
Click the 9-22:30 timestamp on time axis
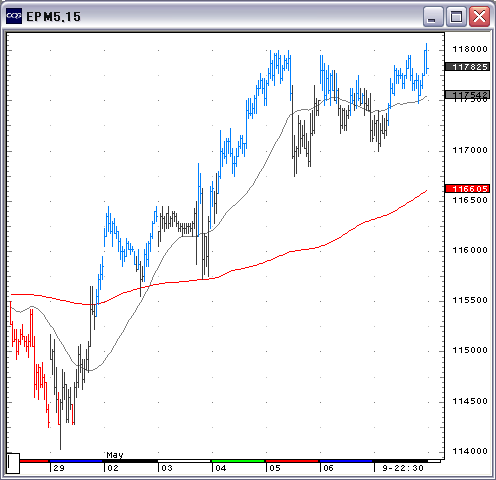click(403, 468)
